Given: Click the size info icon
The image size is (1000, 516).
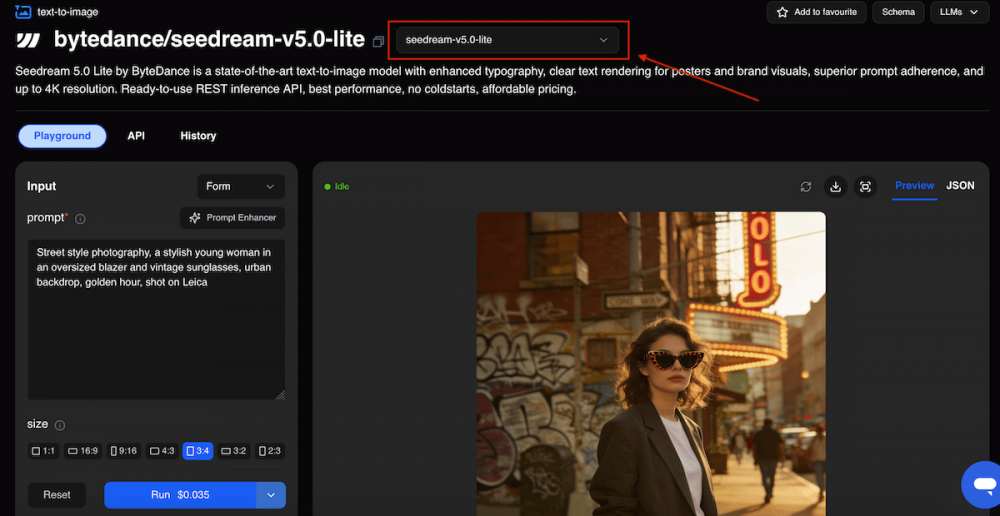Looking at the screenshot, I should (60, 425).
